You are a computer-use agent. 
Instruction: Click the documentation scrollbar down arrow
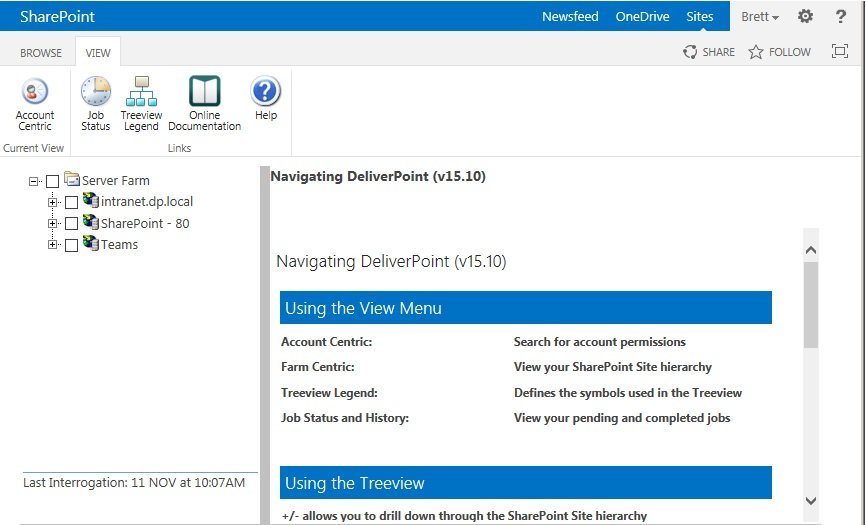click(811, 501)
